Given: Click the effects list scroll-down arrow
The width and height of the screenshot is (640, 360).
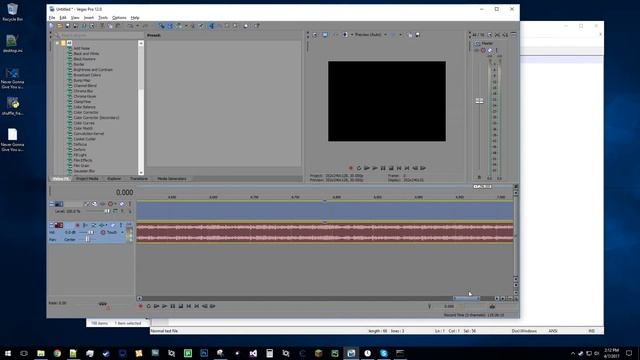Looking at the screenshot, I should tap(141, 173).
